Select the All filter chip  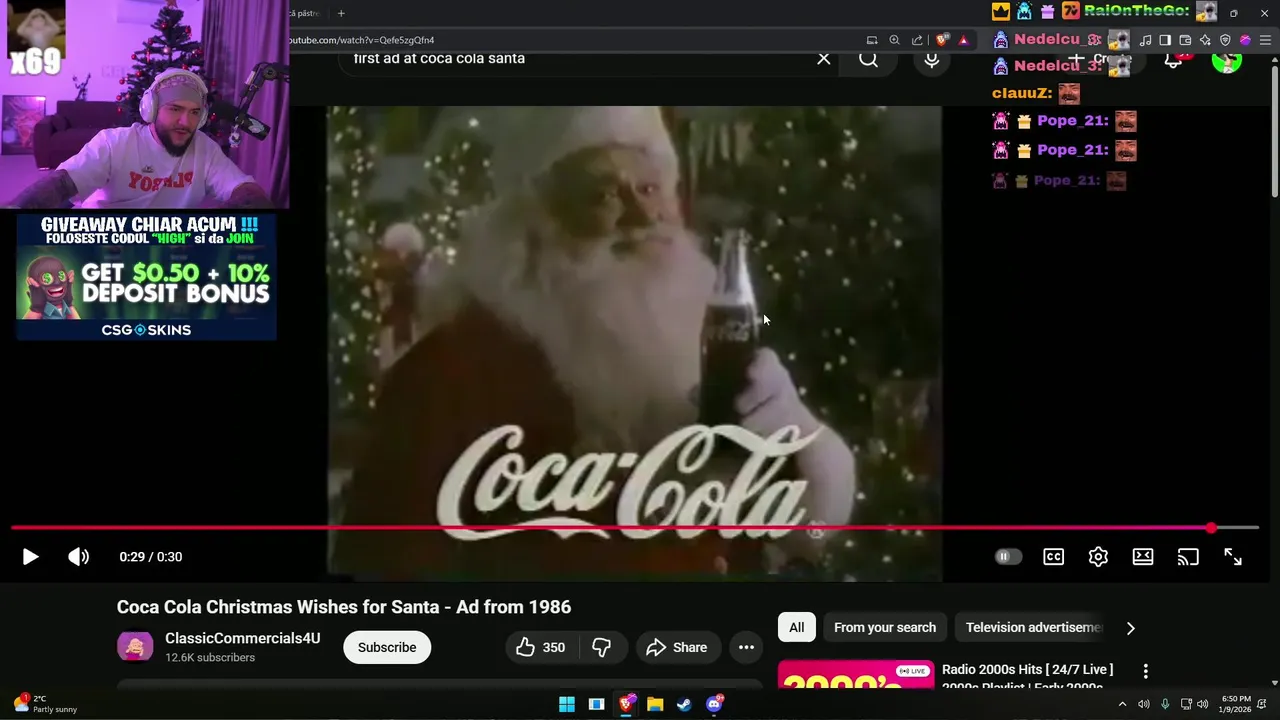797,627
